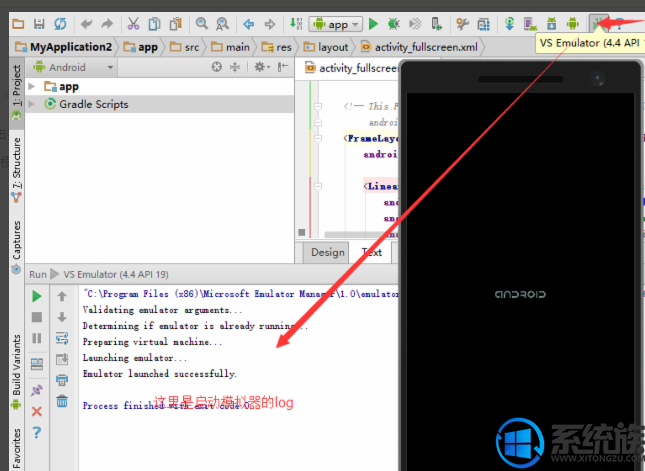
Task: Expand the app module tree node
Action: [31, 86]
